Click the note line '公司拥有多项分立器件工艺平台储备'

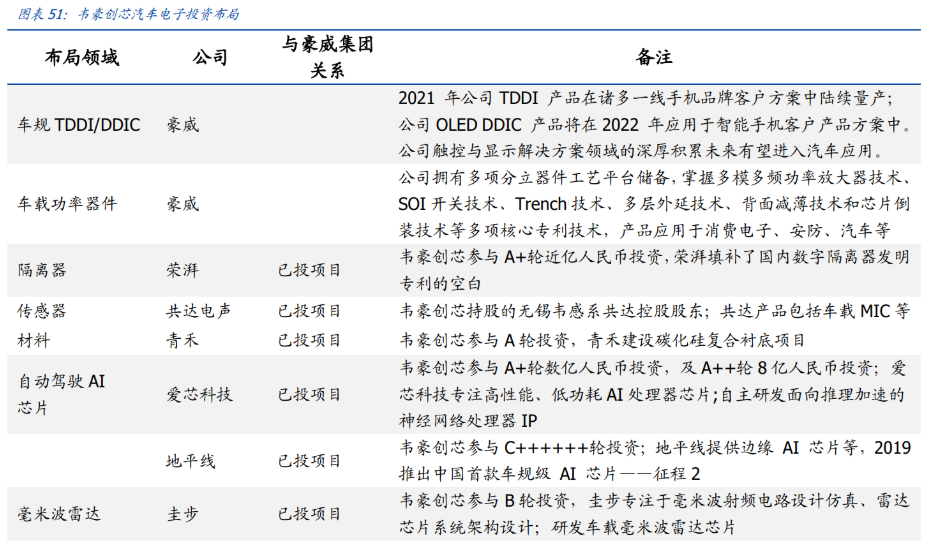(654, 178)
